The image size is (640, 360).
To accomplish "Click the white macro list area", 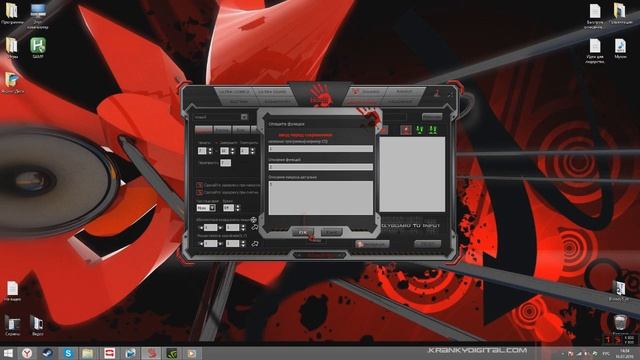I will 412,174.
